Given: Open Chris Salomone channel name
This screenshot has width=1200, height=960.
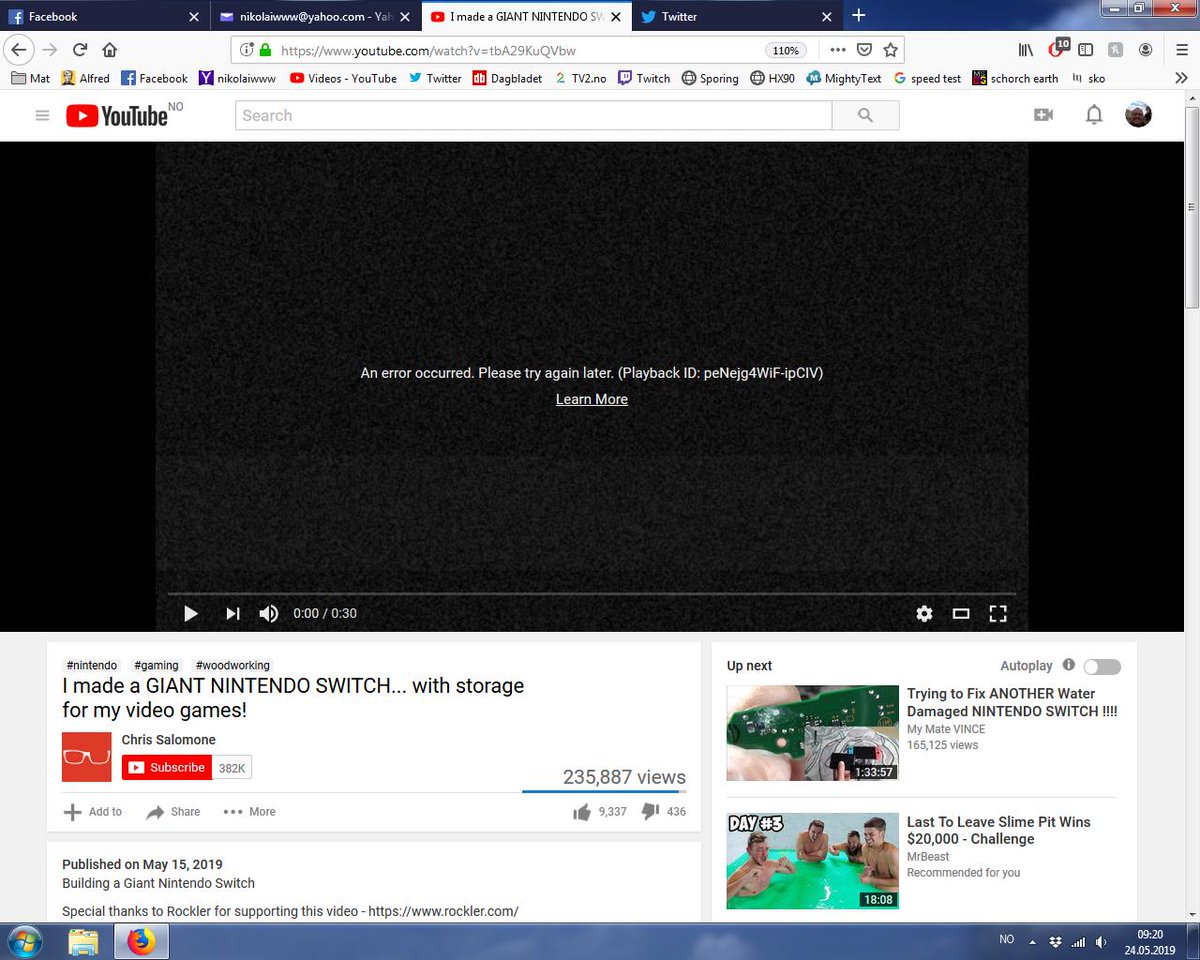Looking at the screenshot, I should click(x=169, y=740).
